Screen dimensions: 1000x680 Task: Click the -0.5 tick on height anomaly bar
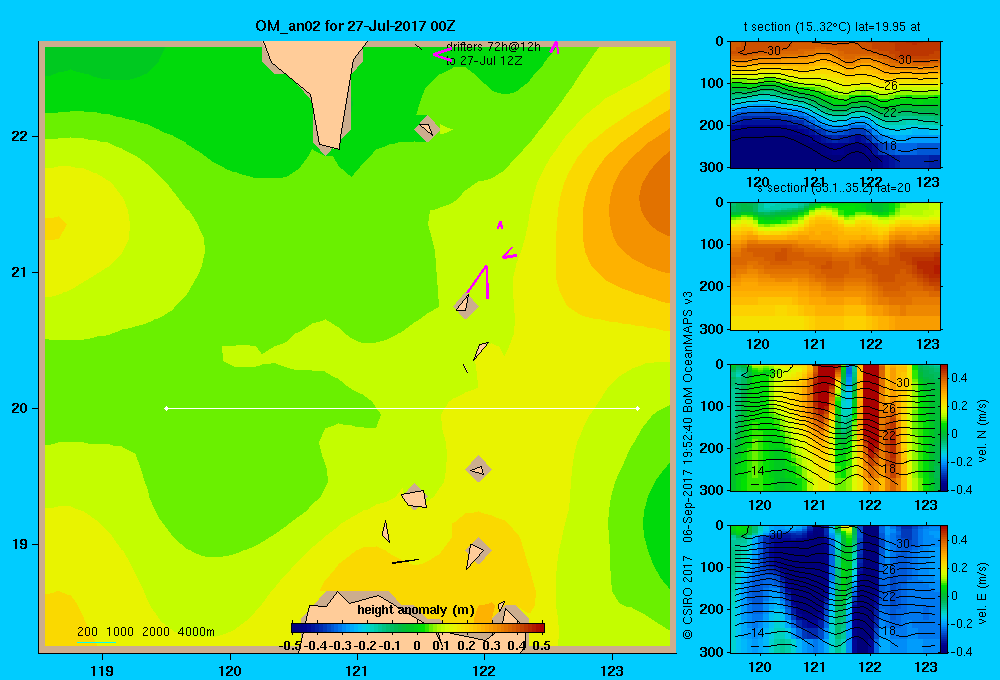[291, 645]
